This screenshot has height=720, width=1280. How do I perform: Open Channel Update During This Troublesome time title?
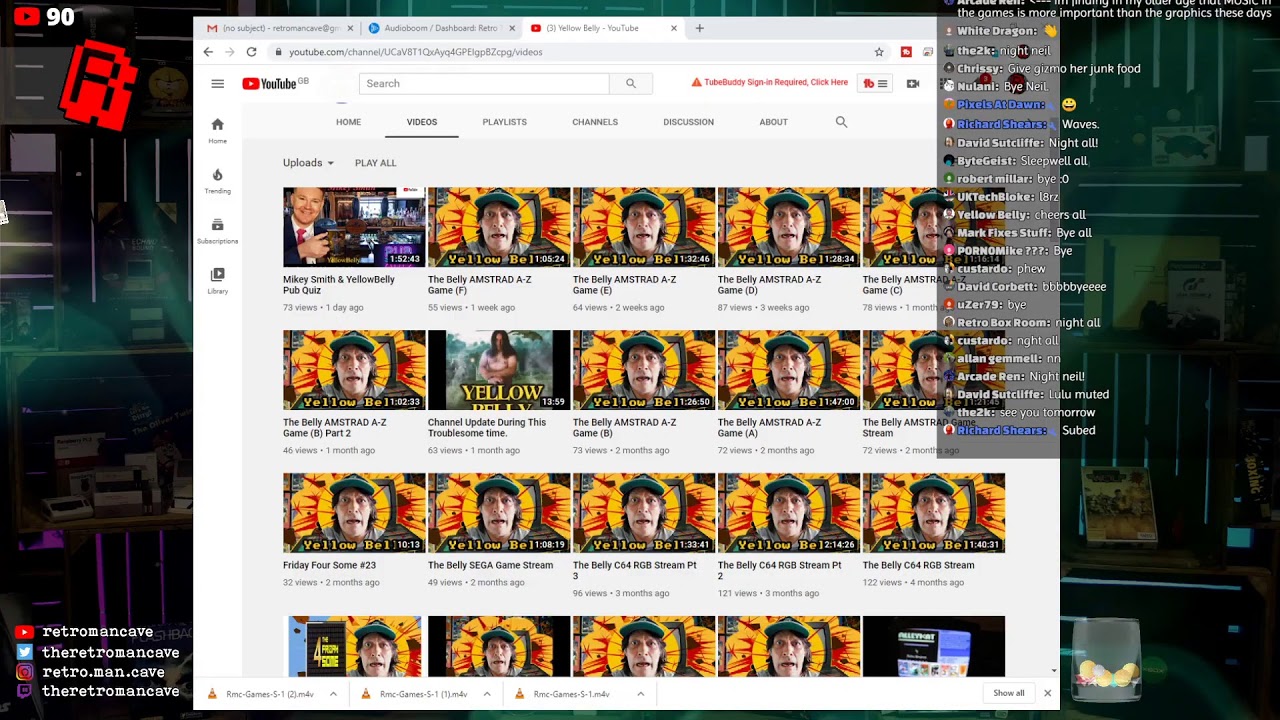pos(487,427)
